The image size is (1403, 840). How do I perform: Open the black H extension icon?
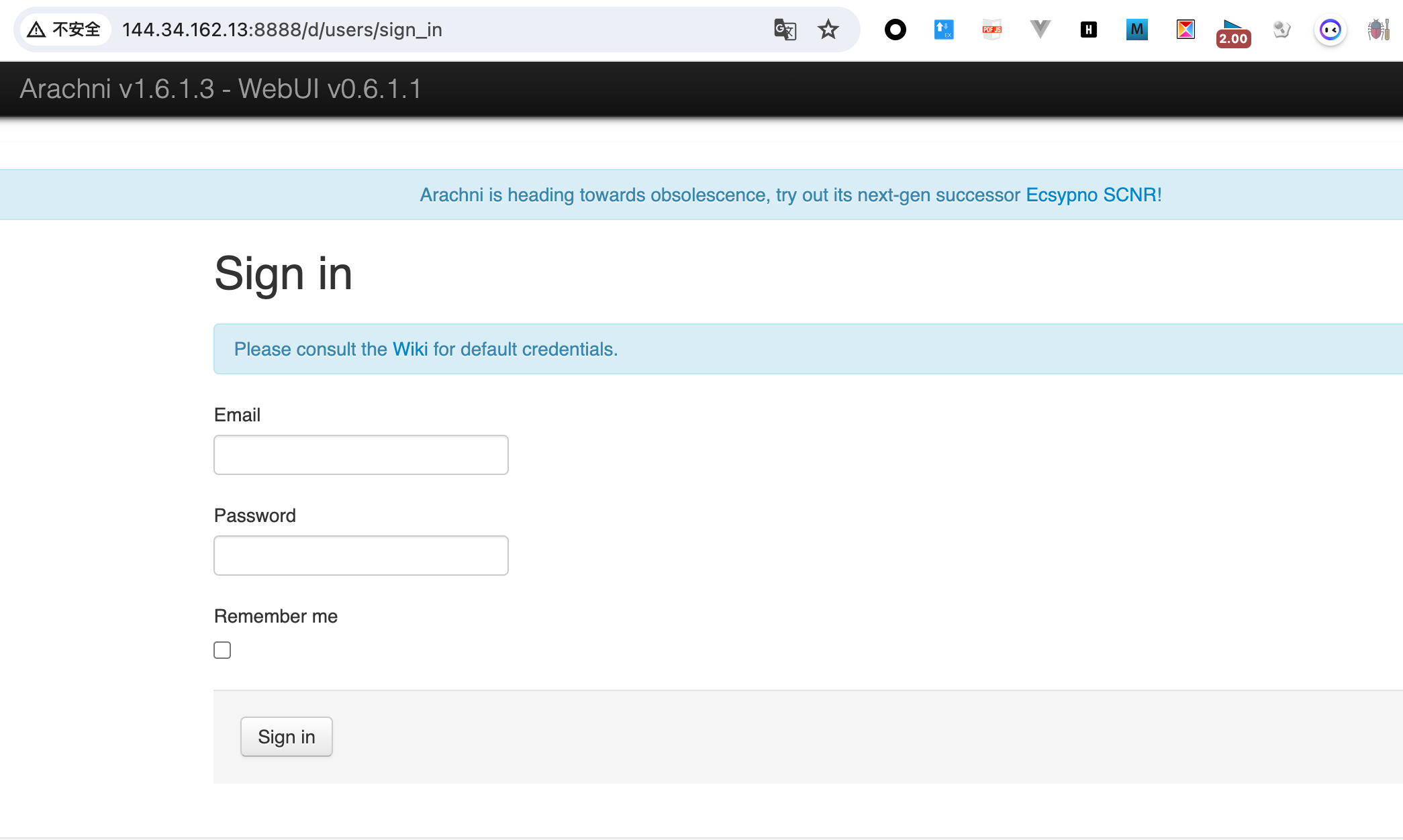click(x=1088, y=30)
